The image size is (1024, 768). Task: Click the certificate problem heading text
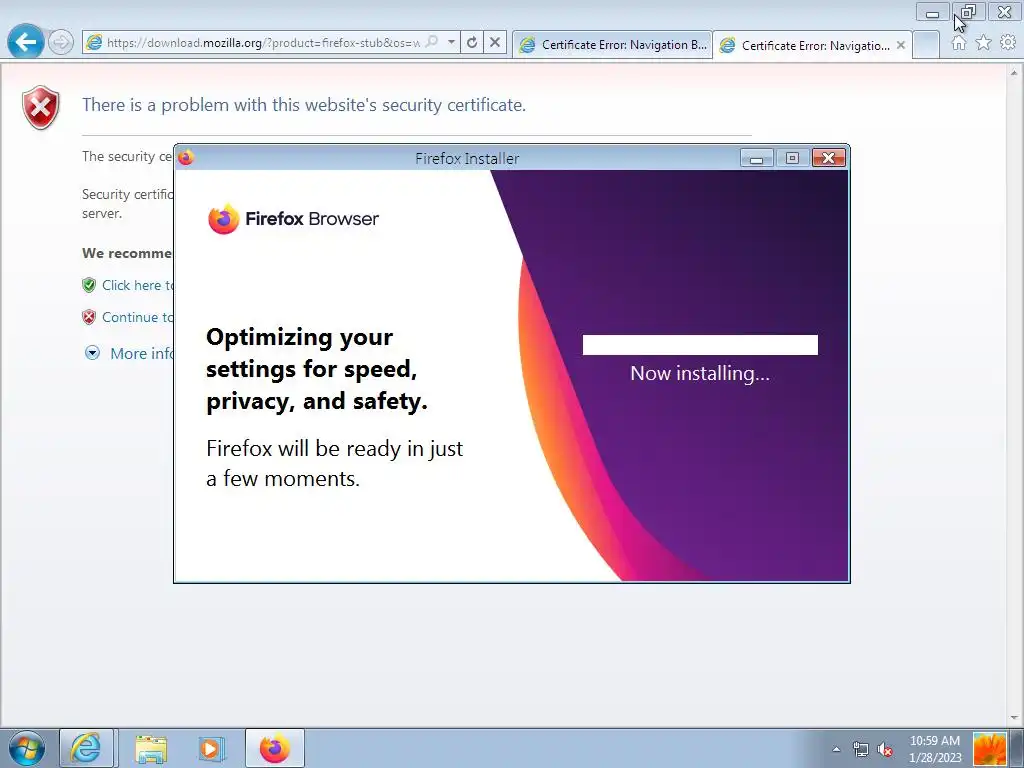(x=304, y=105)
